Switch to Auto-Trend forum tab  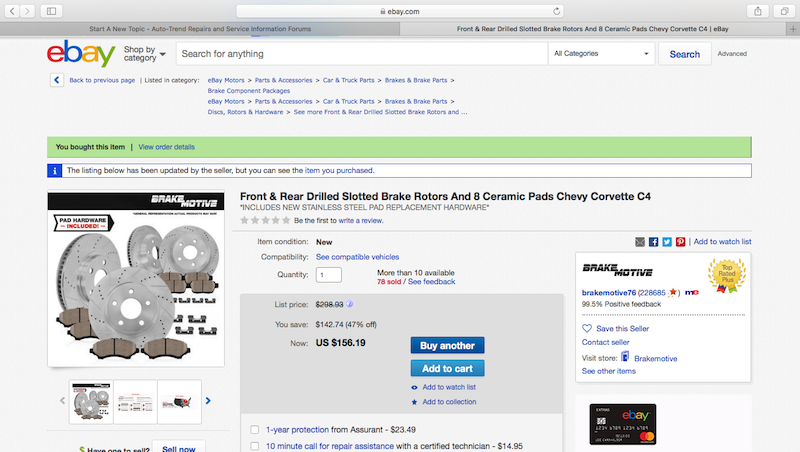click(200, 29)
